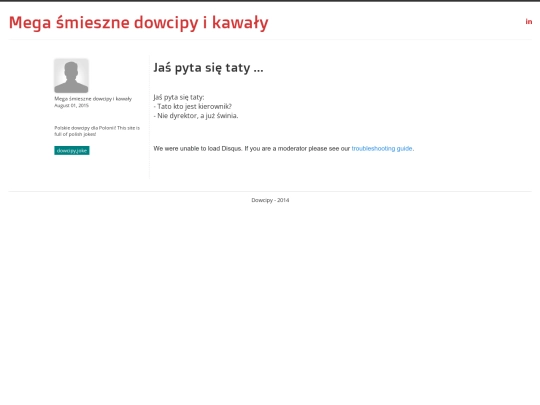Open the Disqus 'troubleshooting guide' link
This screenshot has height=405, width=540.
click(382, 148)
